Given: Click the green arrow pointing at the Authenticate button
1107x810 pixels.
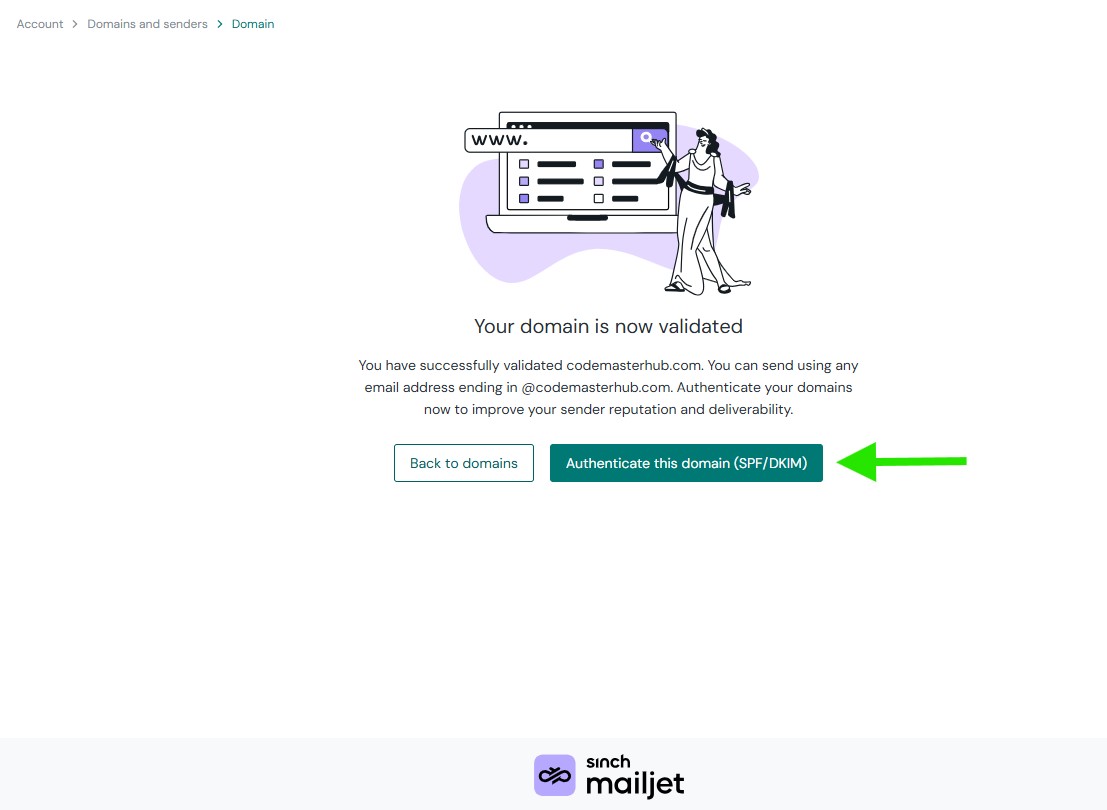Looking at the screenshot, I should pyautogui.click(x=902, y=462).
